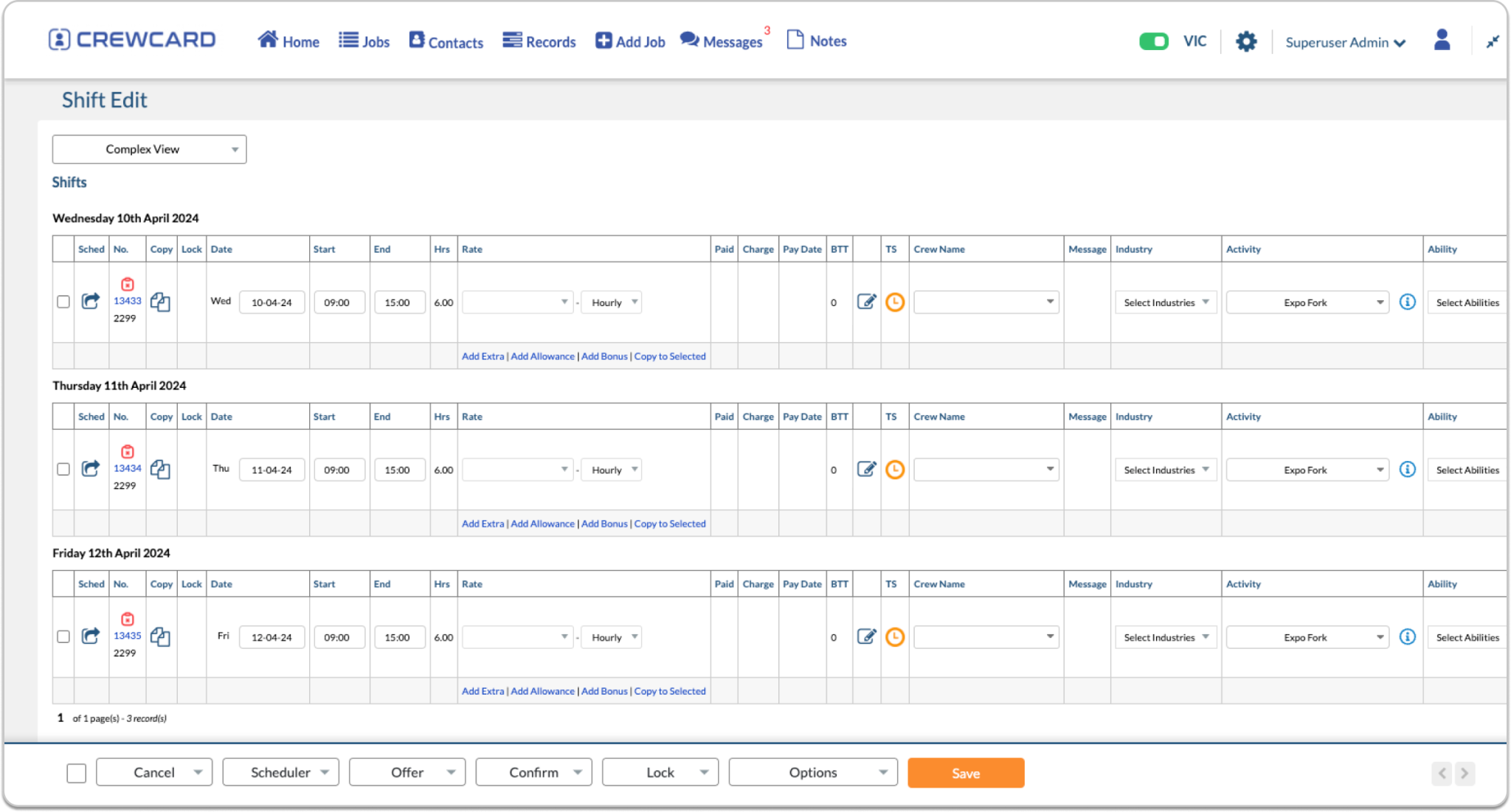Image resolution: width=1511 pixels, height=812 pixels.
Task: Click the copy shift icon on Thursday's row
Action: click(162, 469)
